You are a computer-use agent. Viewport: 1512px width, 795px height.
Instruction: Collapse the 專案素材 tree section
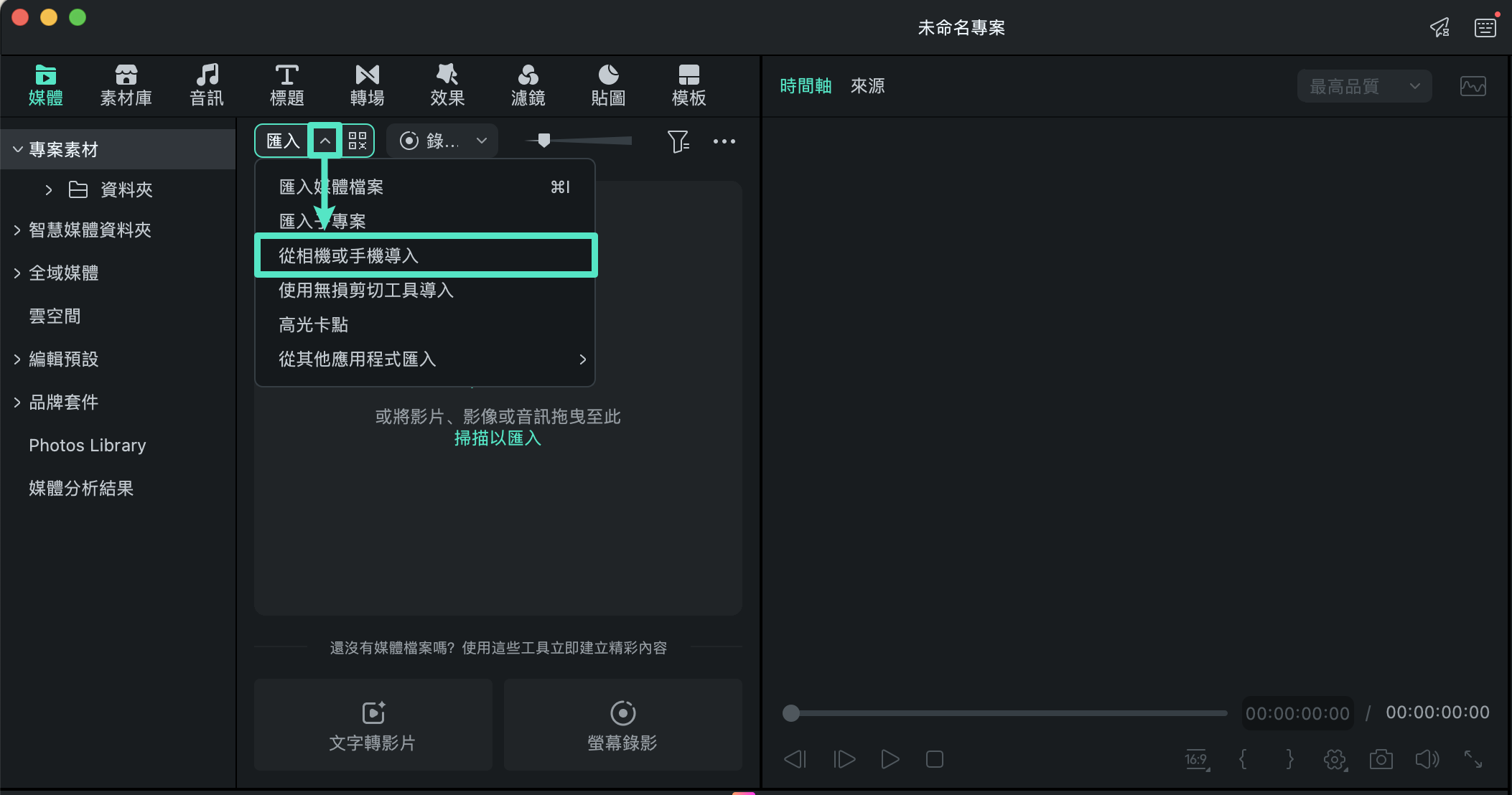pyautogui.click(x=18, y=149)
